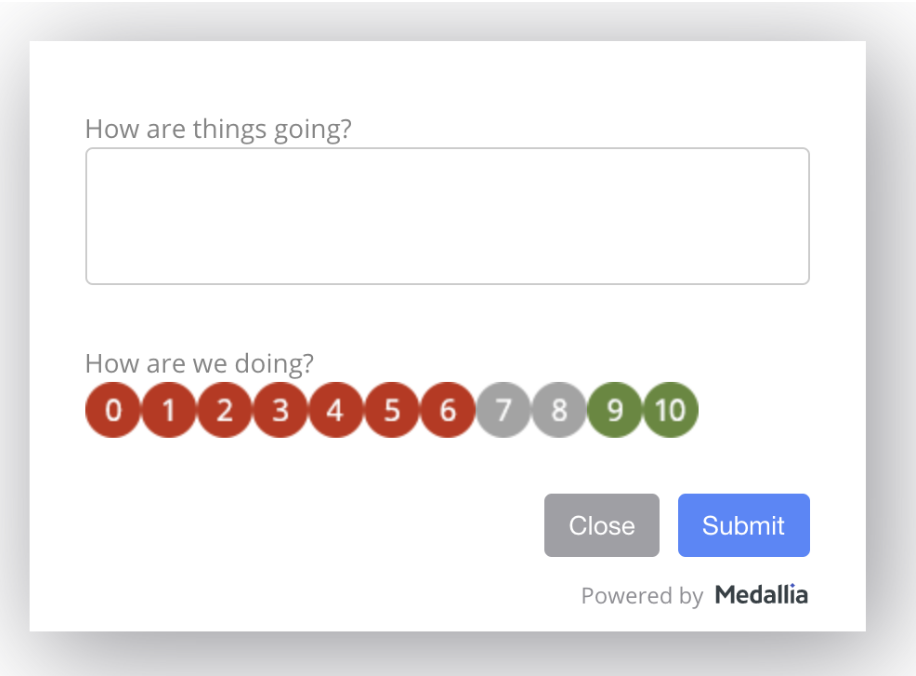Click the 'How are we doing?' label

point(199,363)
